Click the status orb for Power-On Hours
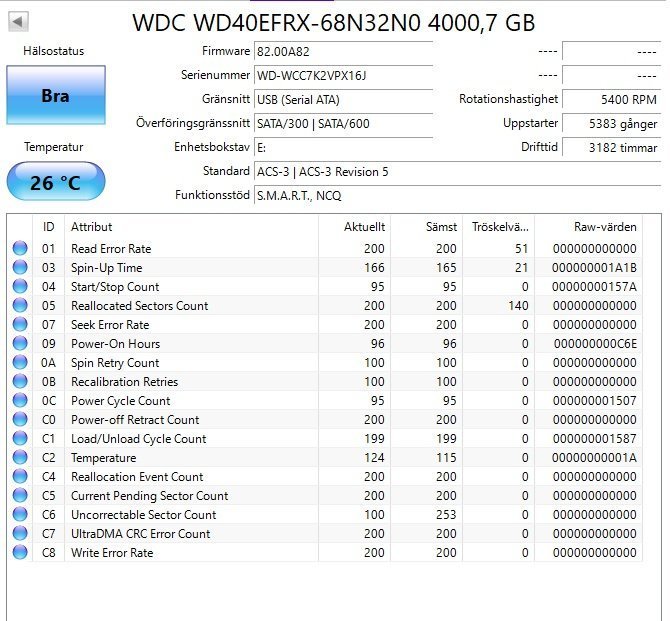670x621 pixels. [x=20, y=344]
